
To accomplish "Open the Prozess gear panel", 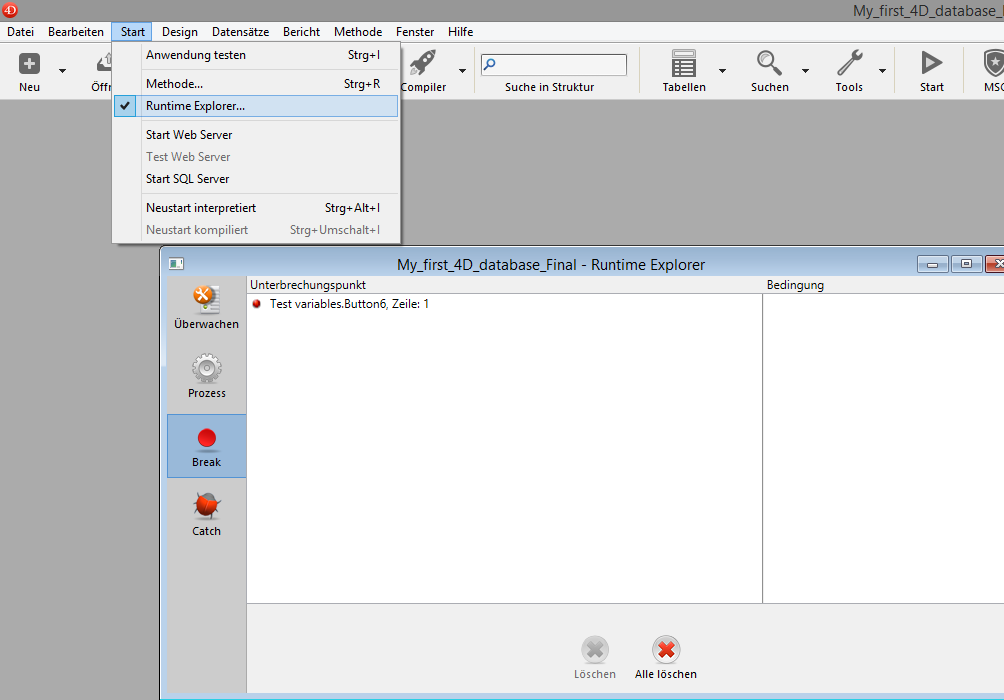I will pyautogui.click(x=206, y=376).
